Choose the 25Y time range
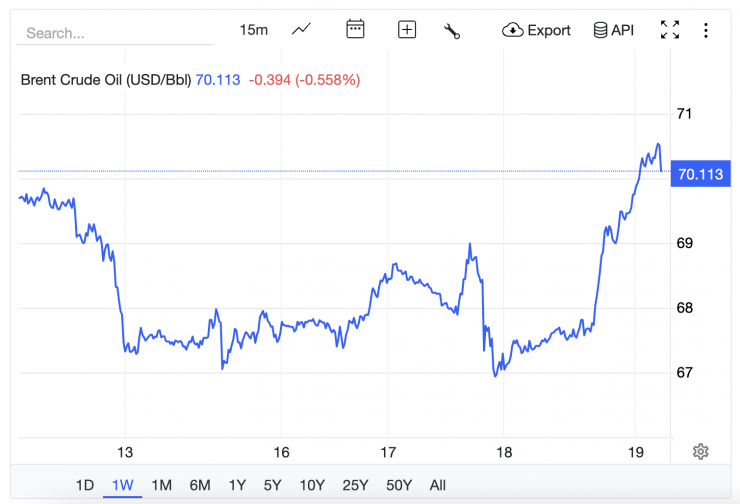This screenshot has width=740, height=504. pos(355,485)
